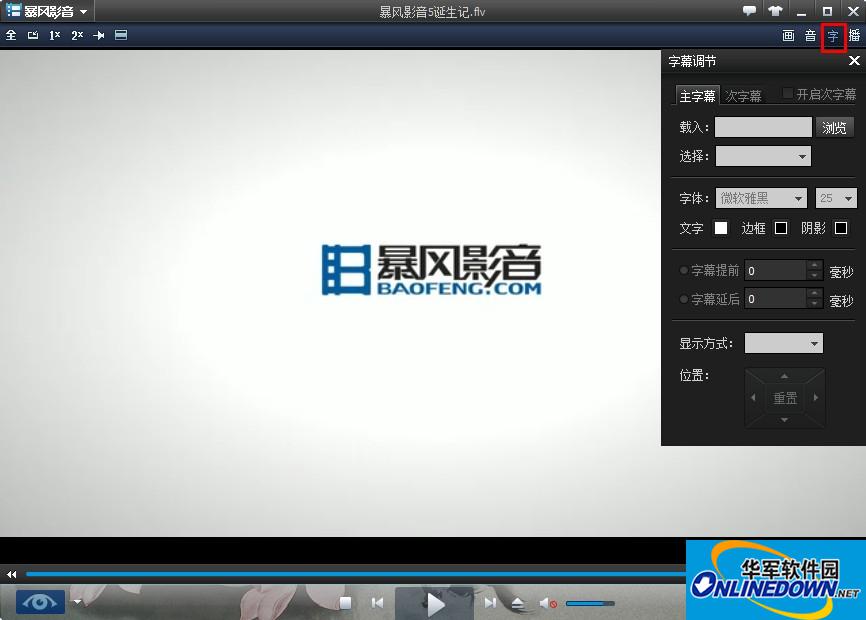Open the 字 subtitle adjustment panel
Screen dimensions: 866x620
point(833,36)
